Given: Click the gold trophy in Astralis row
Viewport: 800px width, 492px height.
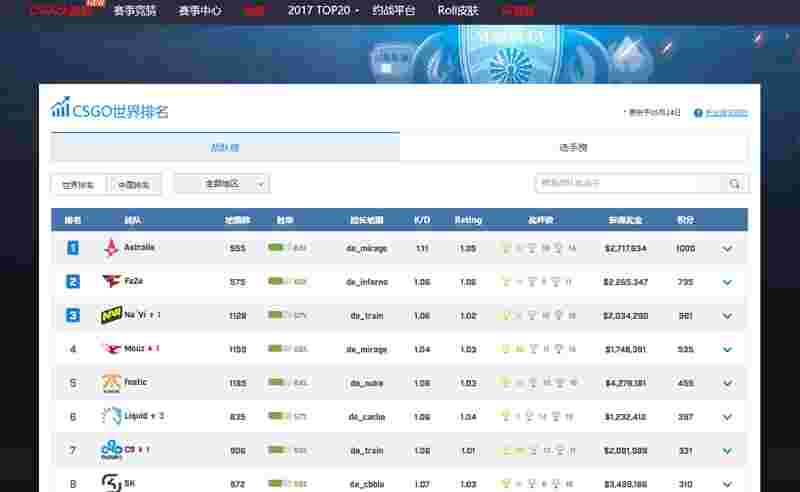Looking at the screenshot, I should (x=506, y=249).
